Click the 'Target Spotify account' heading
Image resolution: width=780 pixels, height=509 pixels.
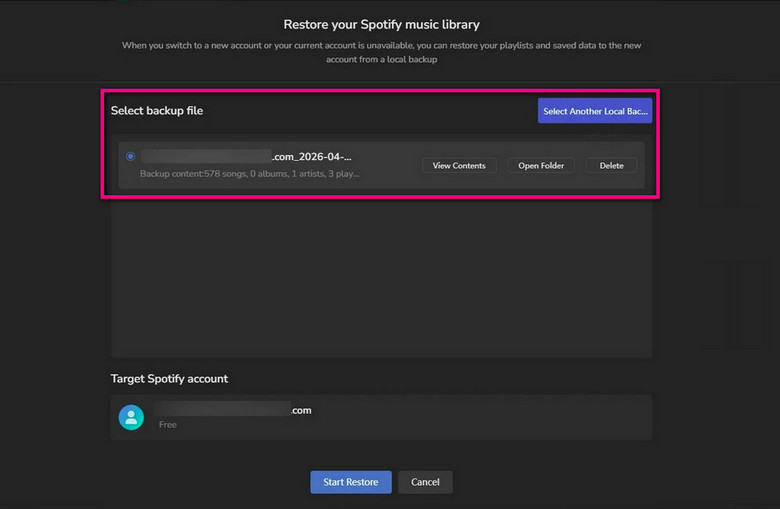tap(169, 379)
